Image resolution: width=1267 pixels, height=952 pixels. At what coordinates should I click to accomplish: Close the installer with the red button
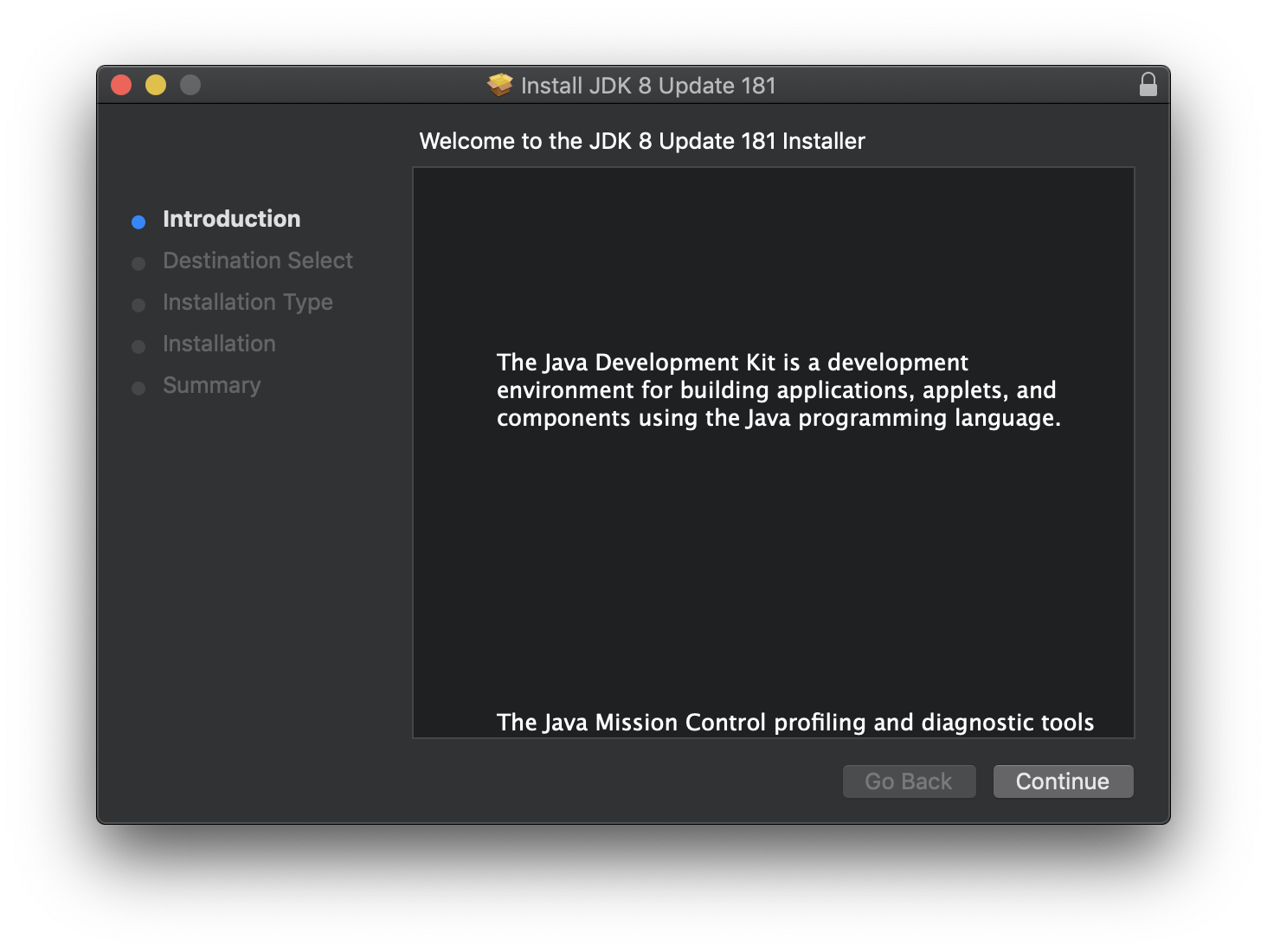121,85
